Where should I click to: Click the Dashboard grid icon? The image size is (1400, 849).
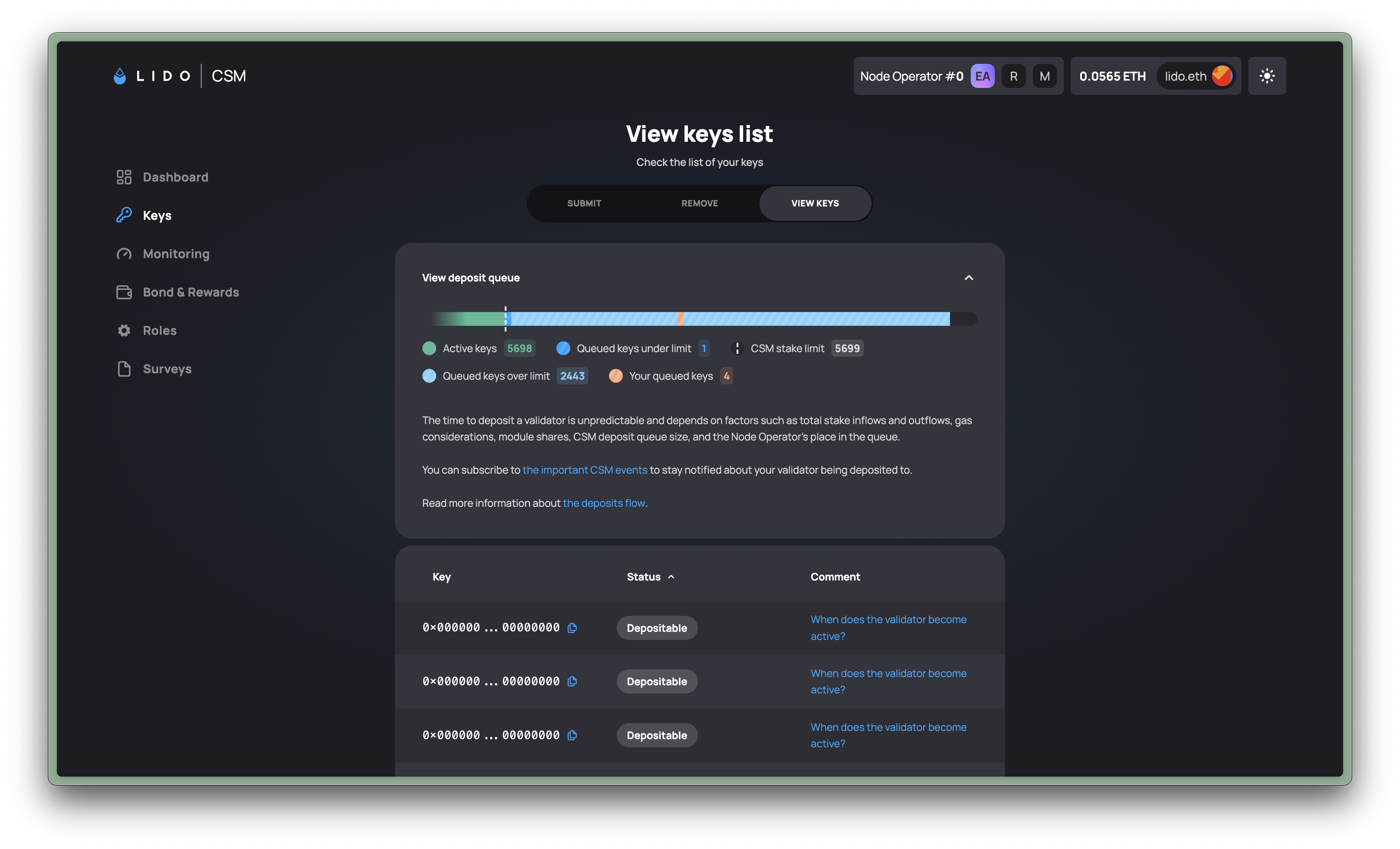[124, 177]
